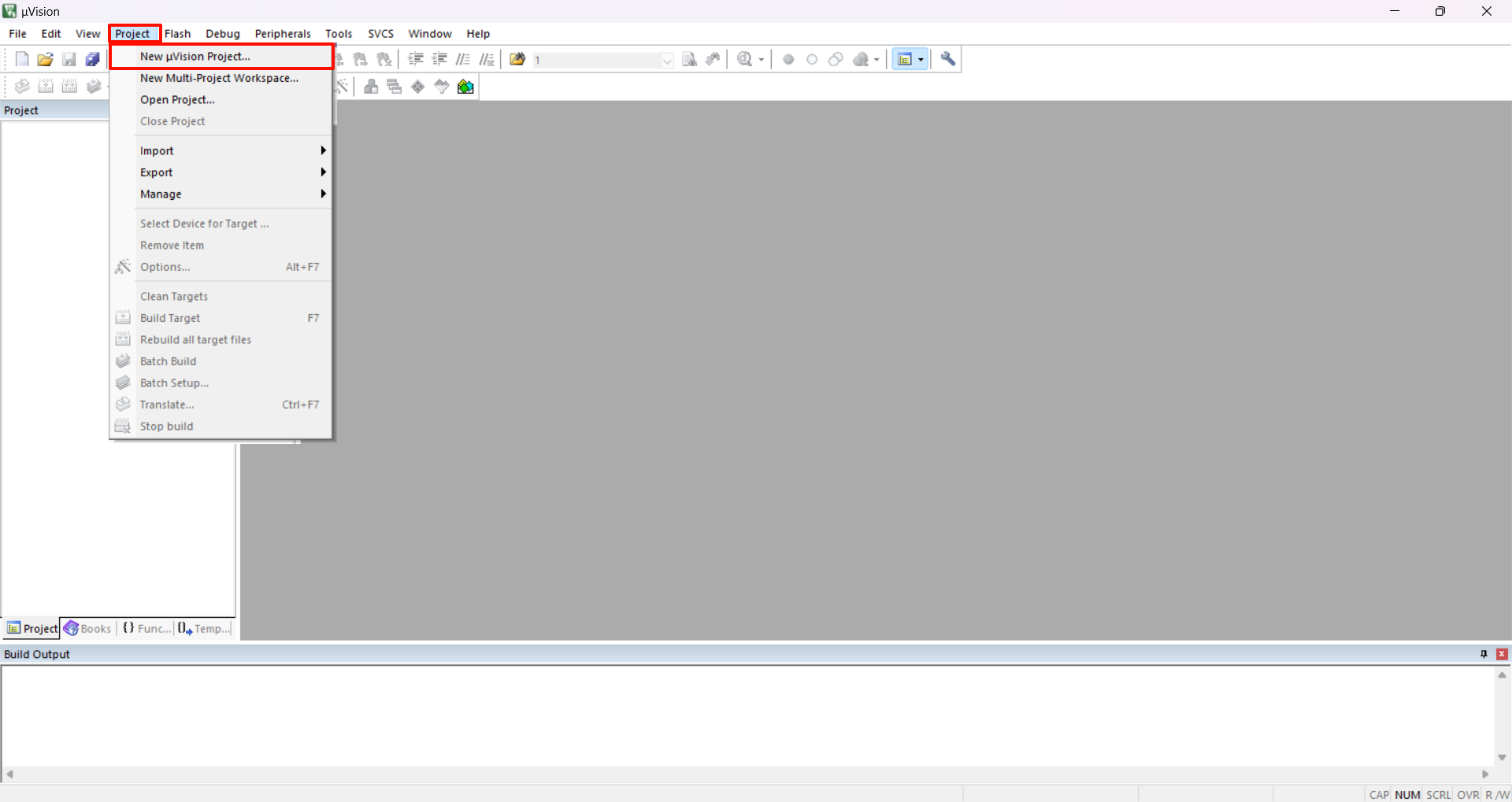Viewport: 1512px width, 802px height.
Task: Click the Build toolbar icon
Action: click(x=46, y=87)
